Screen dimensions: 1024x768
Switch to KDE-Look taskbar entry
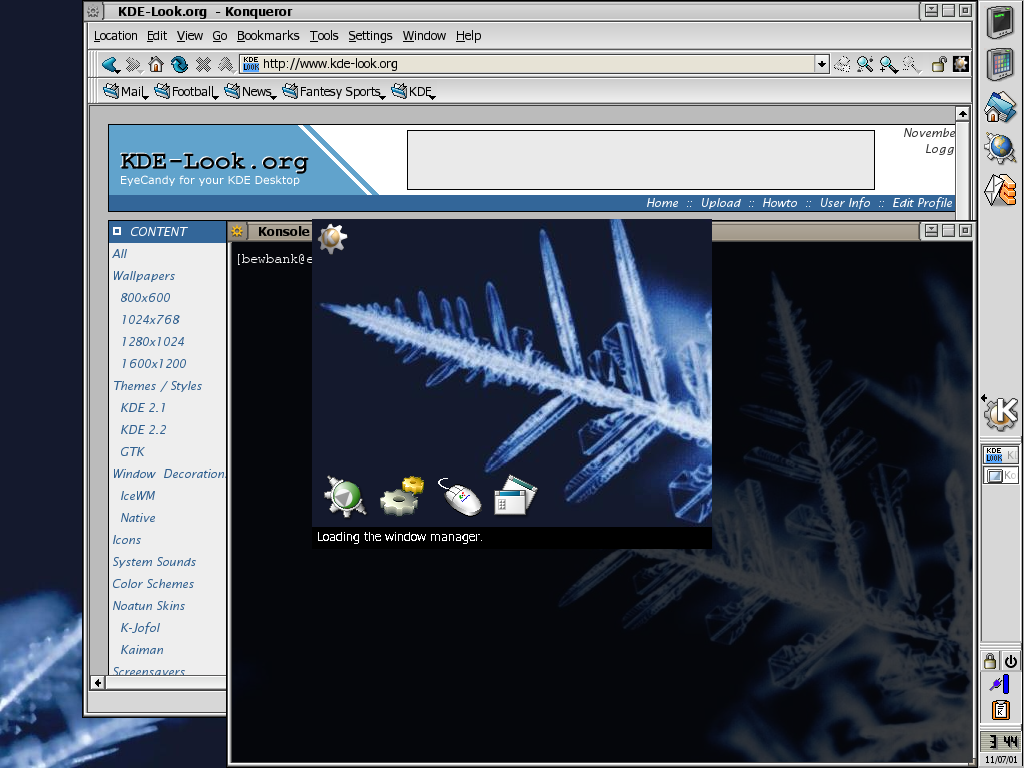pyautogui.click(x=1000, y=455)
